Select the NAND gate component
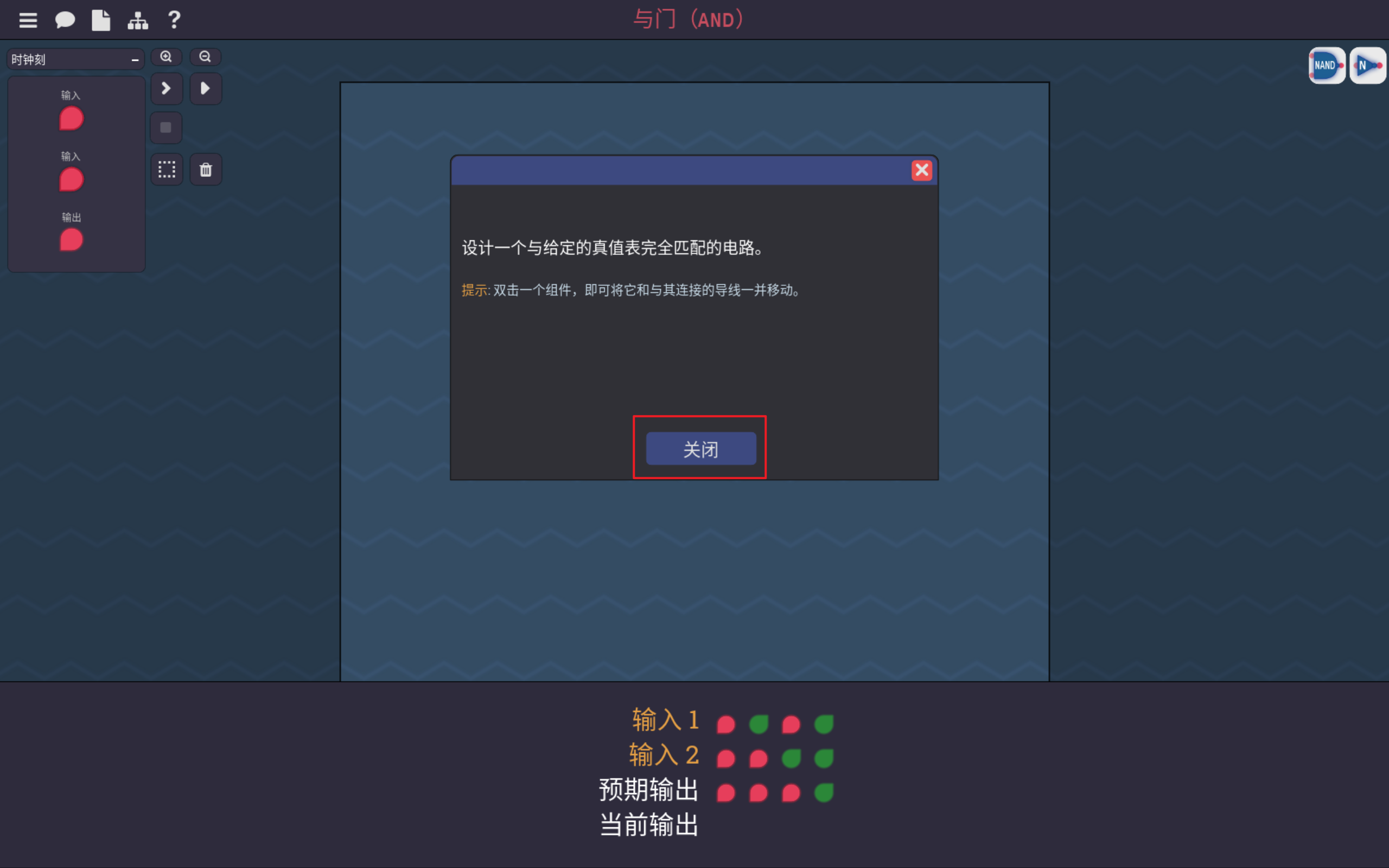The width and height of the screenshot is (1389, 868). (1327, 66)
